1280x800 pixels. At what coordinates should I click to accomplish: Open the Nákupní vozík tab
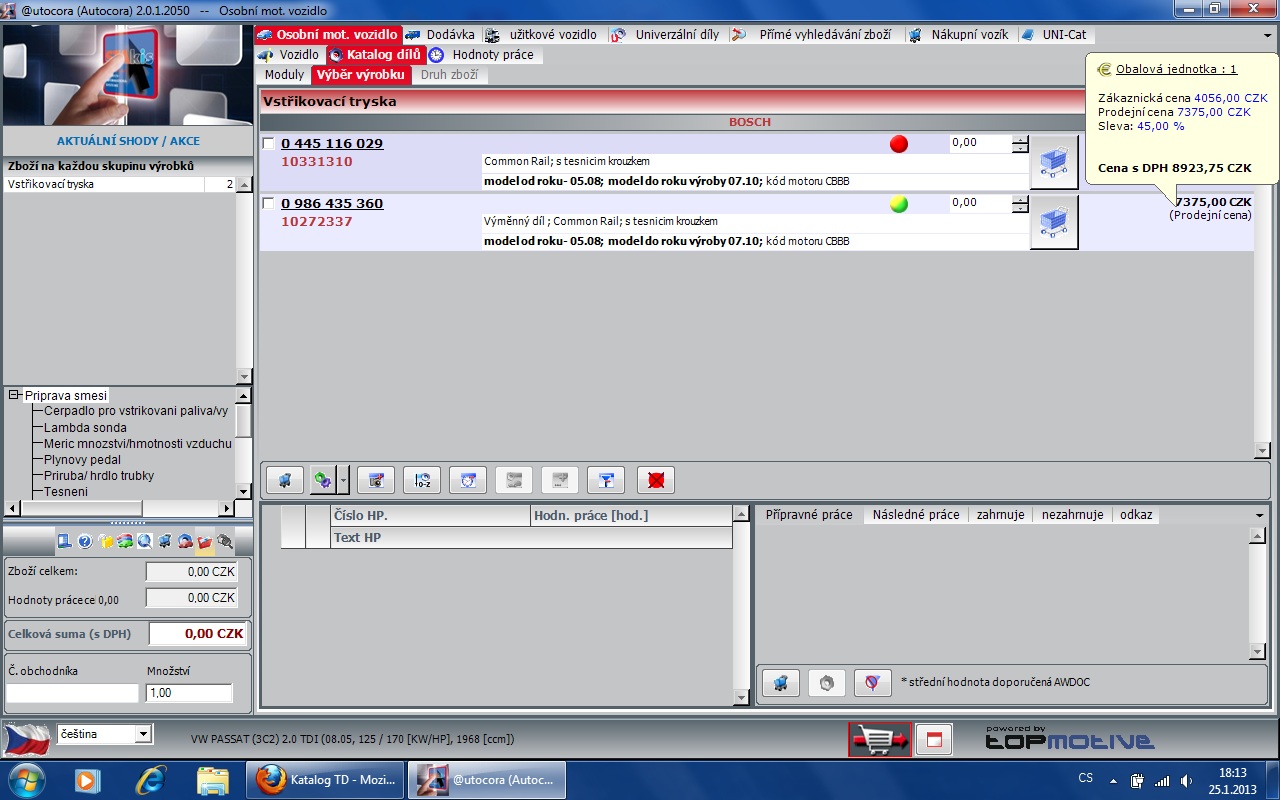point(969,34)
